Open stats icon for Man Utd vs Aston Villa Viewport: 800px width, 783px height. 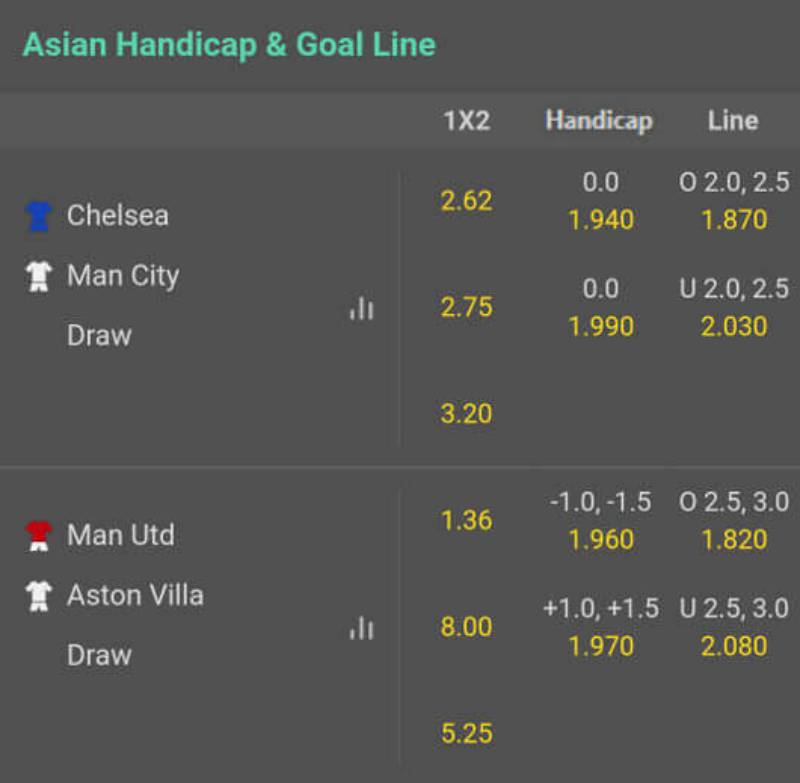(x=361, y=629)
